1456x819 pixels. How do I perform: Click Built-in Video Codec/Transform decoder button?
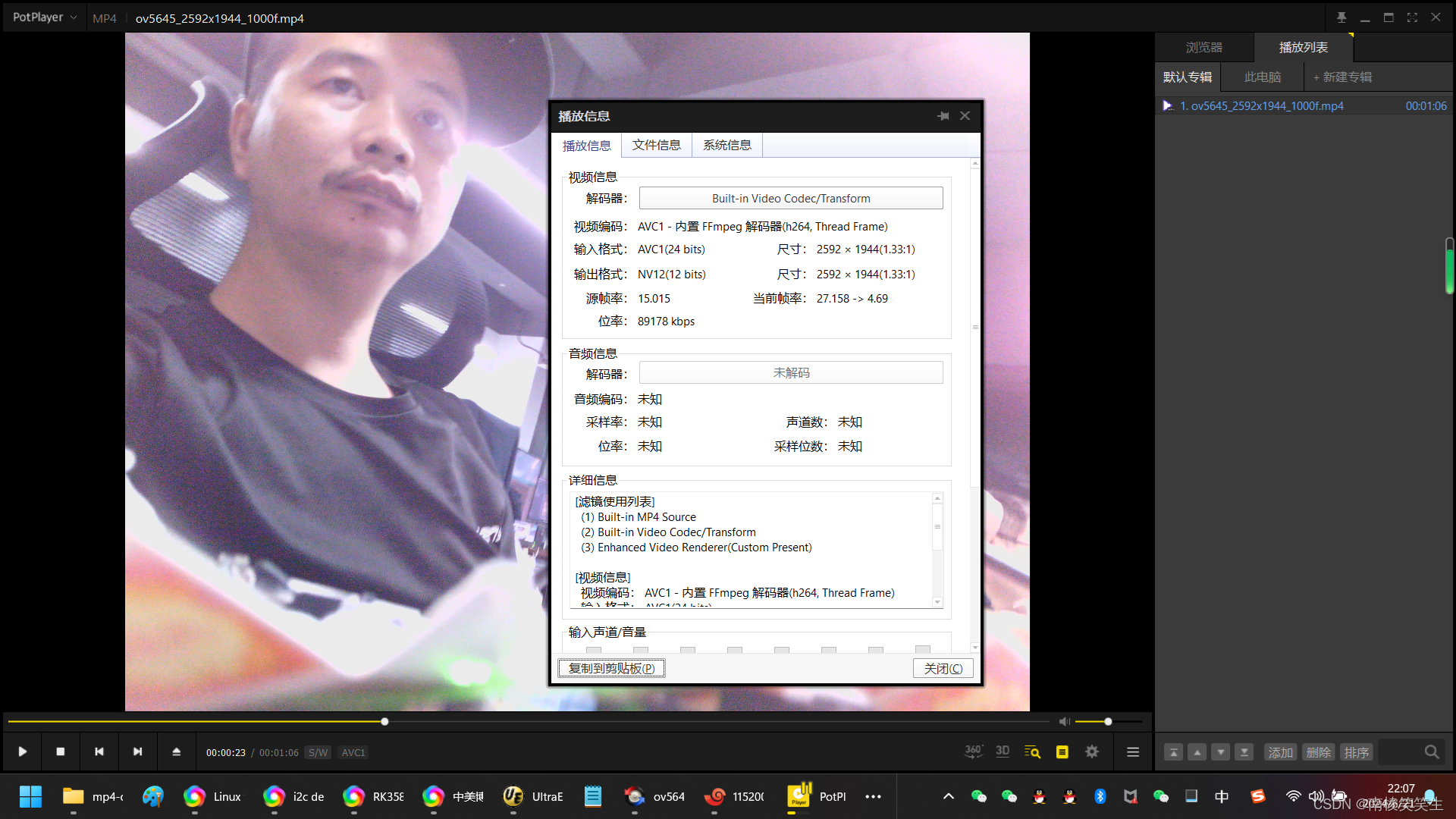[791, 198]
